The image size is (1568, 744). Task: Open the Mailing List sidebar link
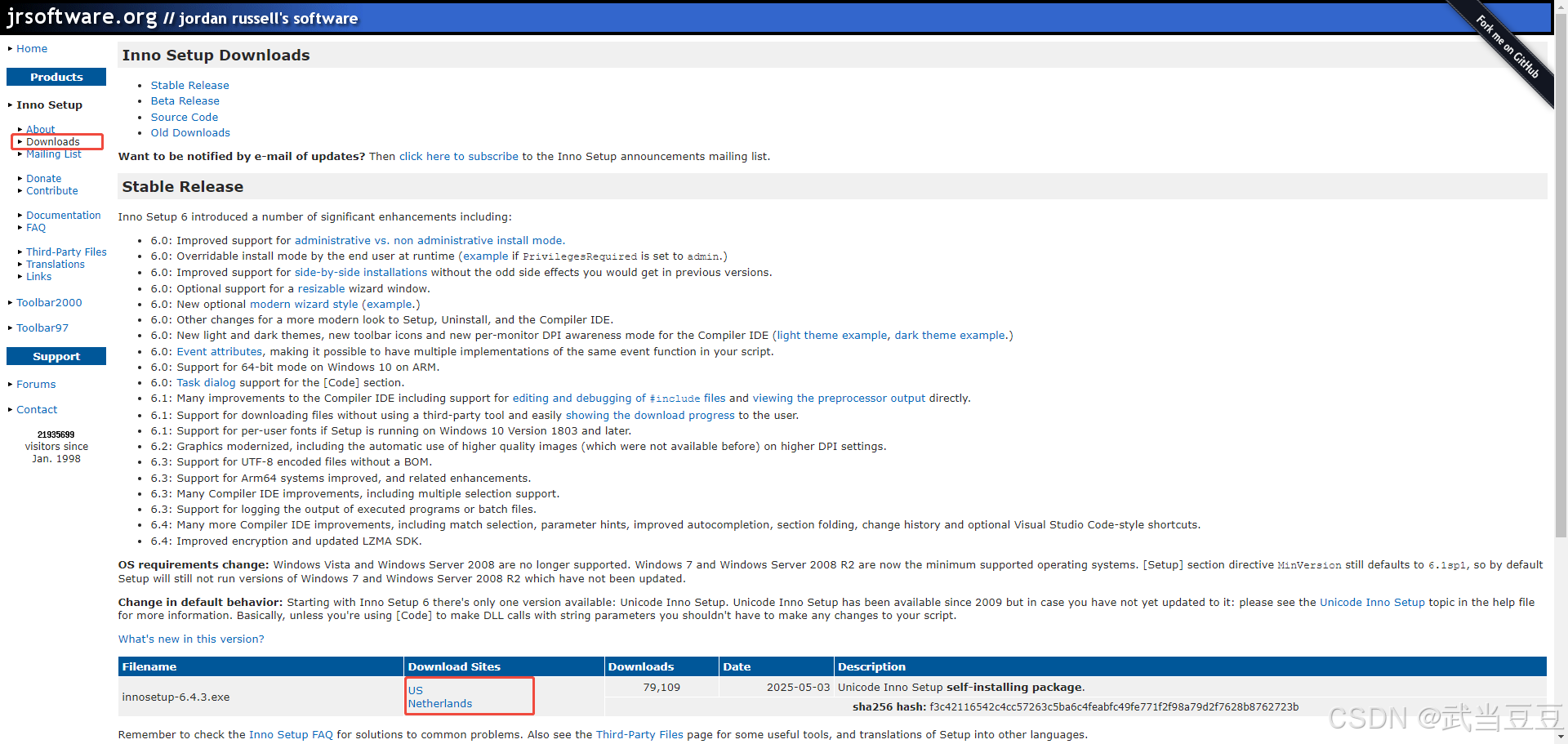click(x=54, y=154)
